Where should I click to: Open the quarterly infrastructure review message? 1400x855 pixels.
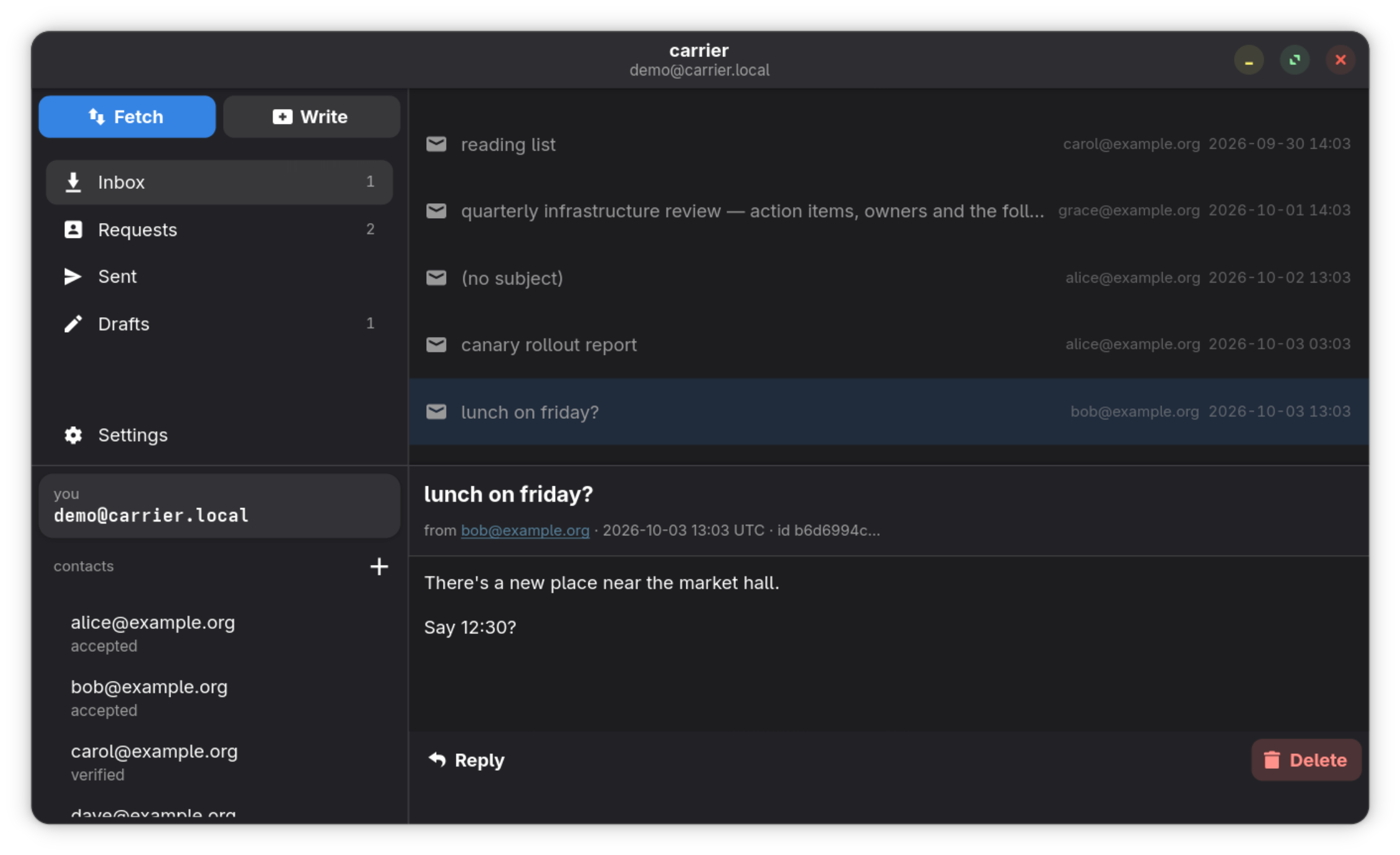pyautogui.click(x=888, y=211)
